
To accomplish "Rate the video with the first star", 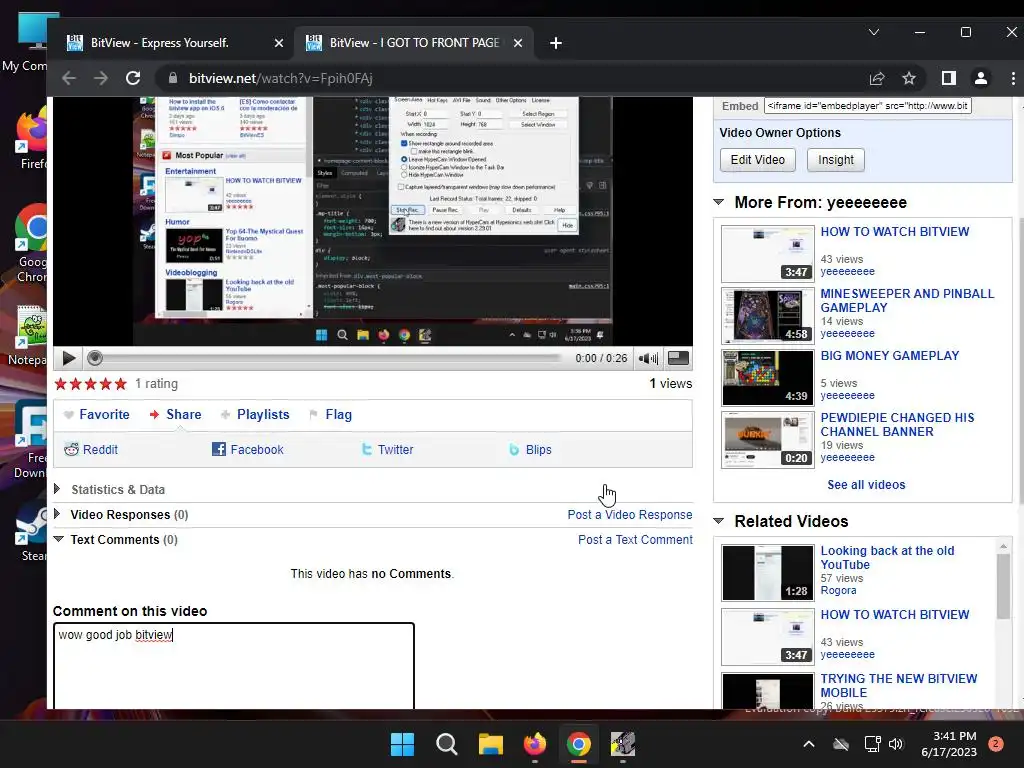I will click(61, 384).
